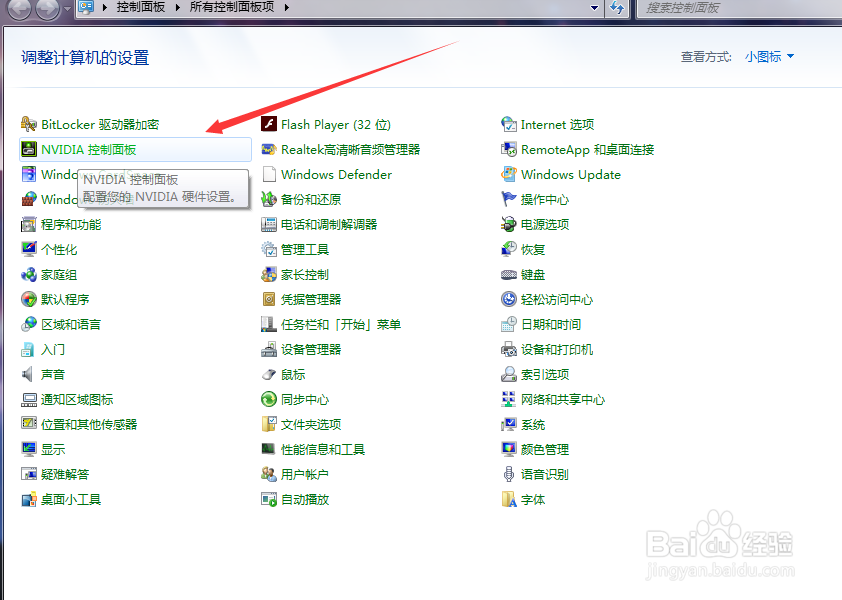842x600 pixels.
Task: Expand arrow after 所有控制面板项 breadcrumb
Action: pyautogui.click(x=287, y=8)
